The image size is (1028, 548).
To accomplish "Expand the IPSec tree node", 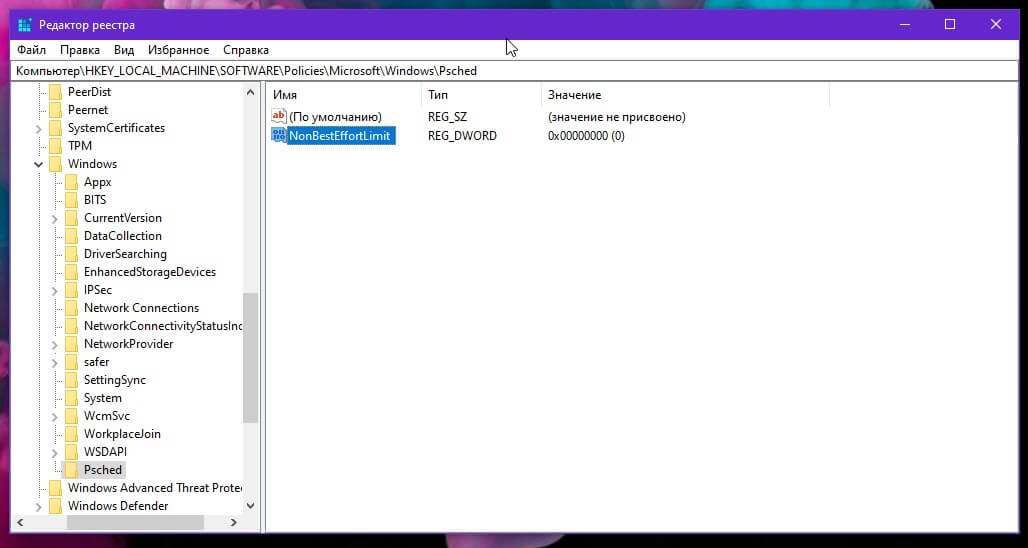I will [55, 290].
